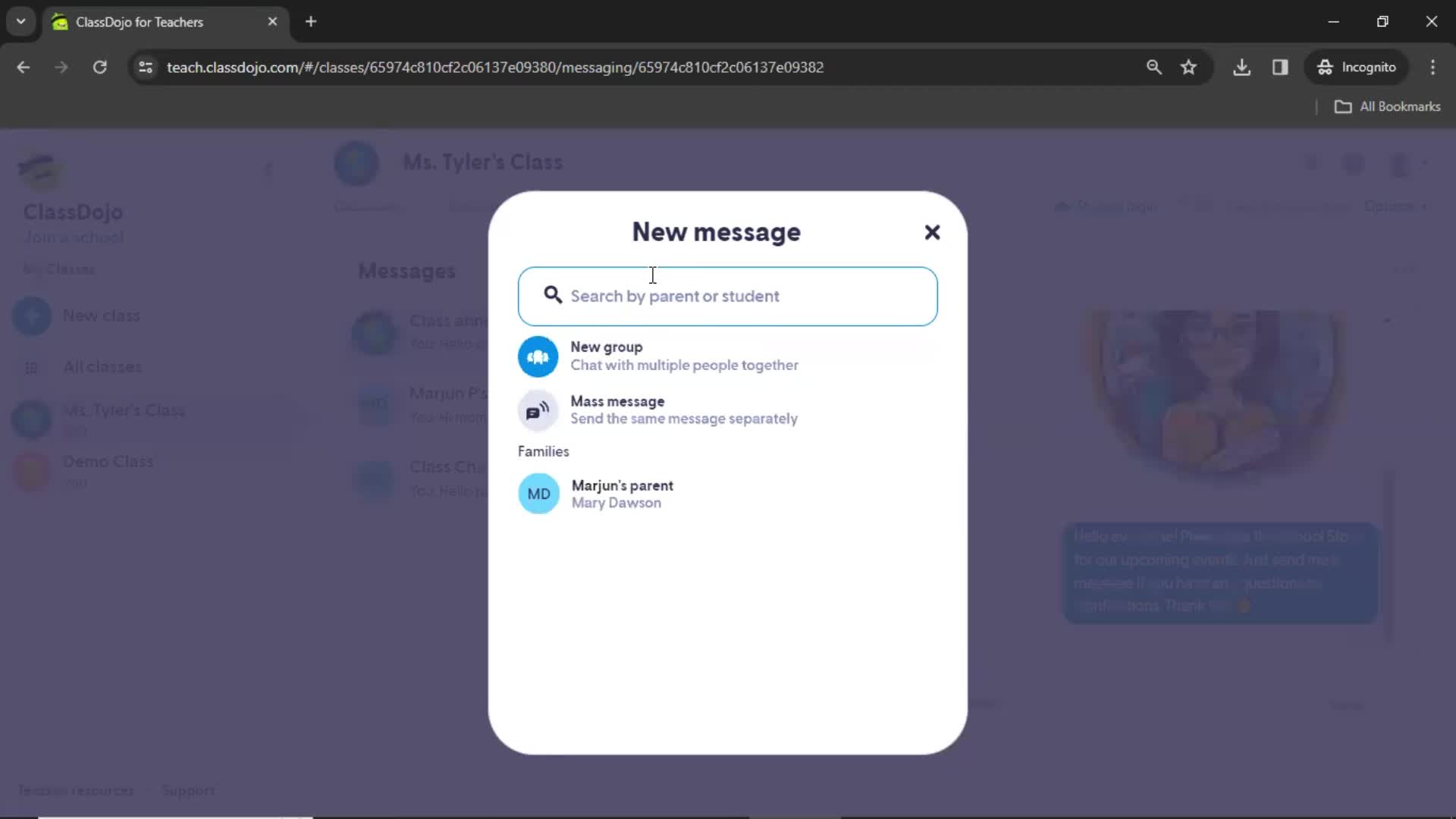Close the New message dialog
Screen dimensions: 1456x819
932,232
